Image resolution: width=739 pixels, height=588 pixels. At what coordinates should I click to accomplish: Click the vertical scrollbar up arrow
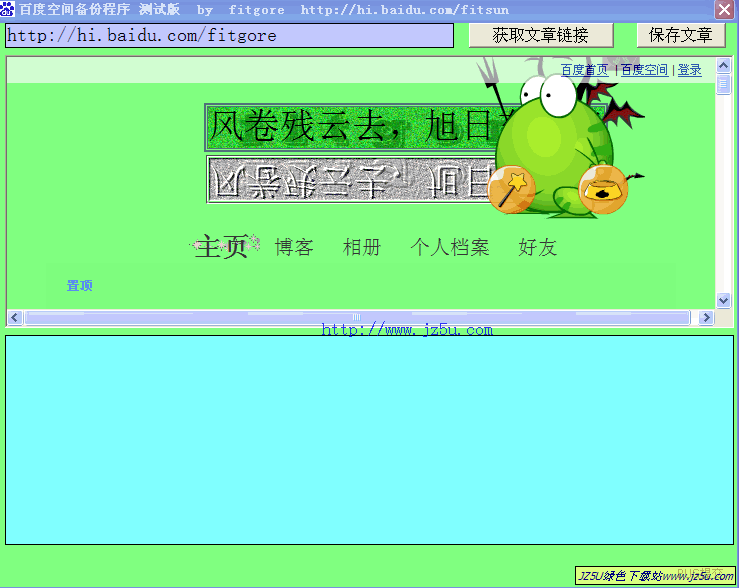coord(723,65)
